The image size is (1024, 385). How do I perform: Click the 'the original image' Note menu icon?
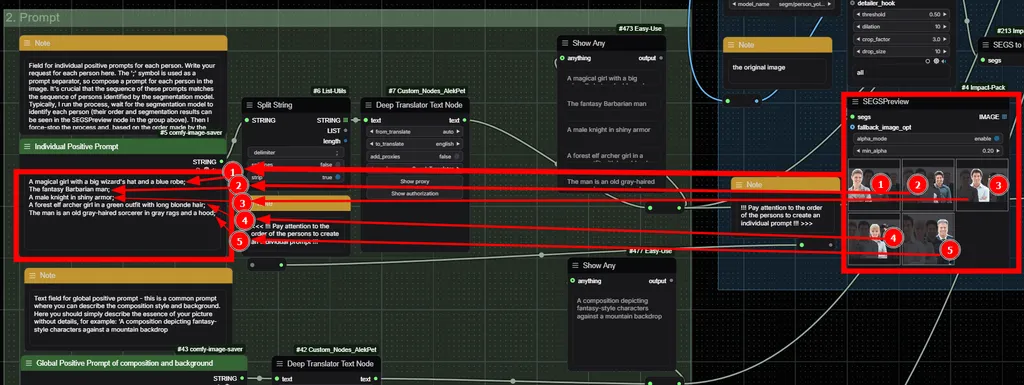pos(731,45)
